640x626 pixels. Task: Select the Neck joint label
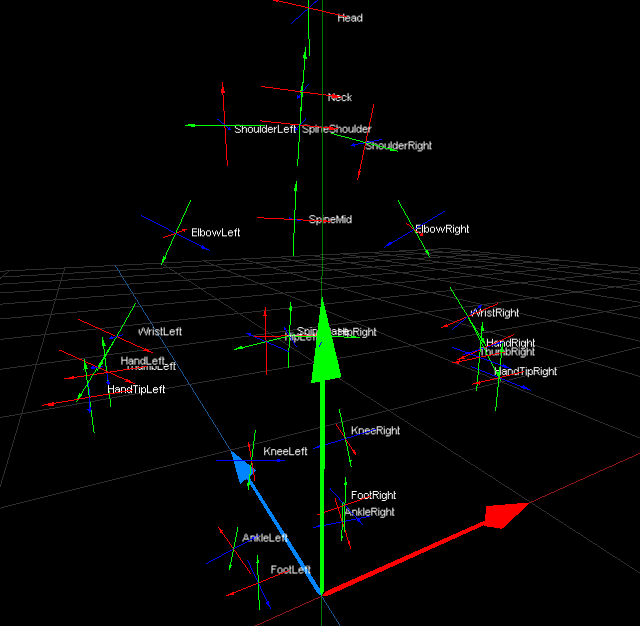[340, 97]
